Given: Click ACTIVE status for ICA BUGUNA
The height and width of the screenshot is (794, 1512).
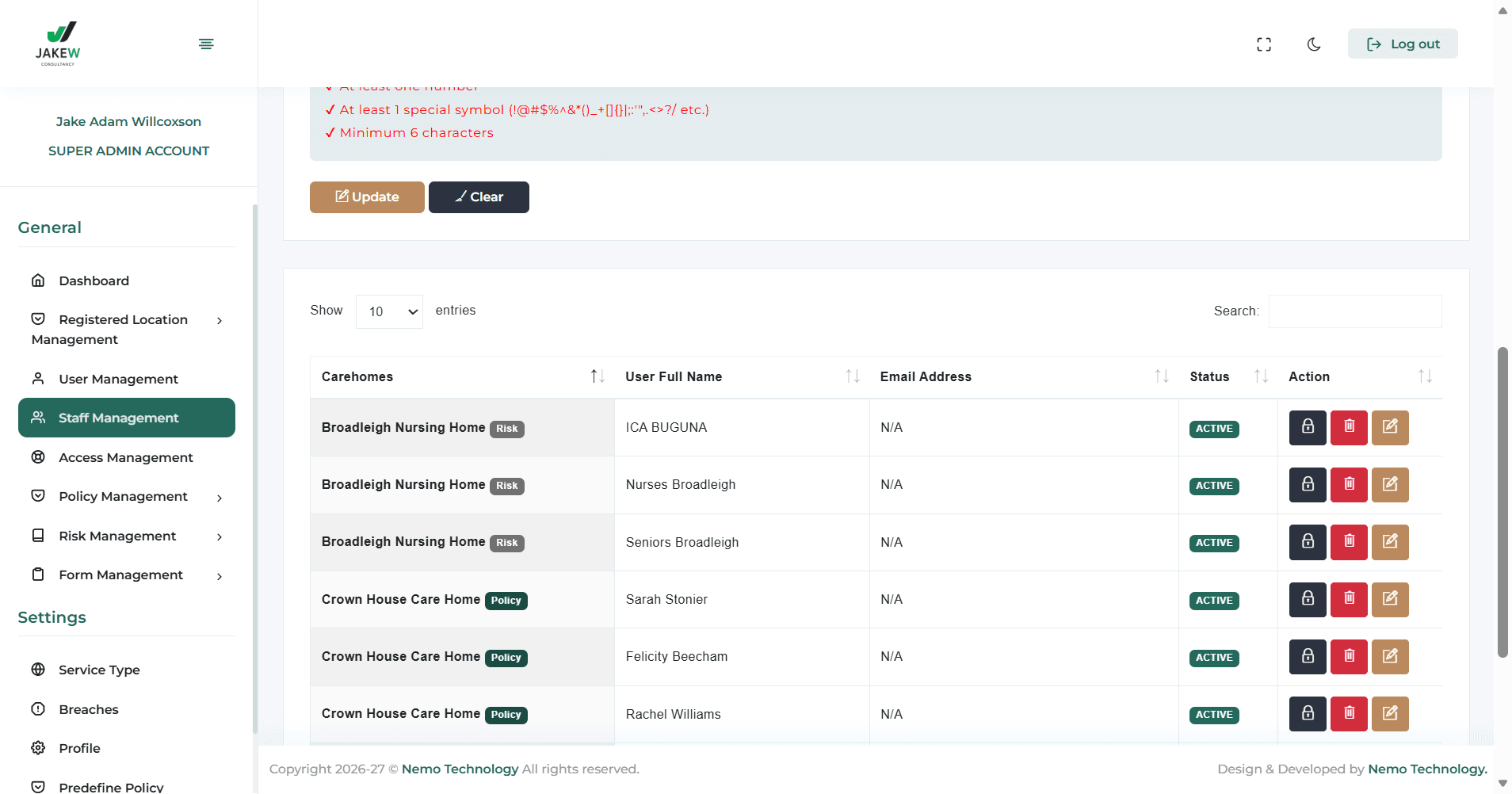Looking at the screenshot, I should pos(1214,429).
